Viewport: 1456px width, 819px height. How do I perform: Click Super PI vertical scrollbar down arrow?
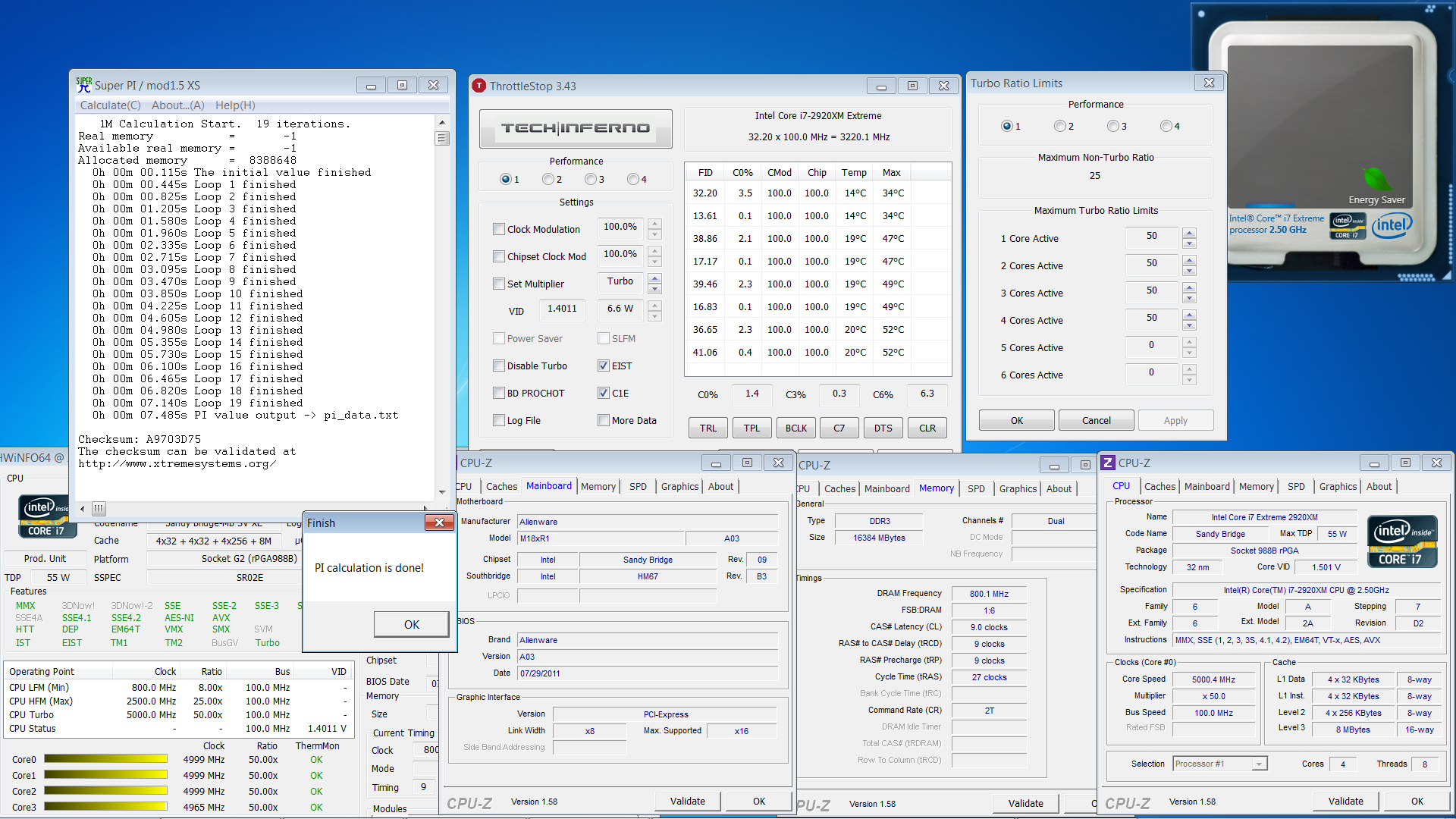pos(442,492)
